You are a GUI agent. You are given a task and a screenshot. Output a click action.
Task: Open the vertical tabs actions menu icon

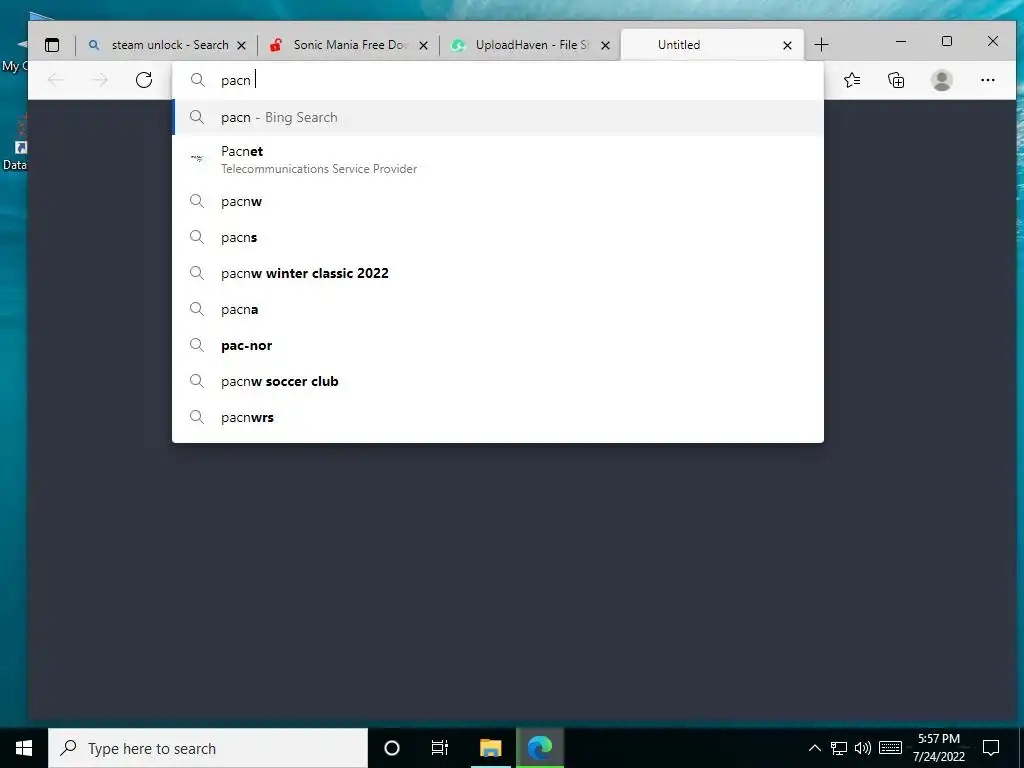(52, 45)
